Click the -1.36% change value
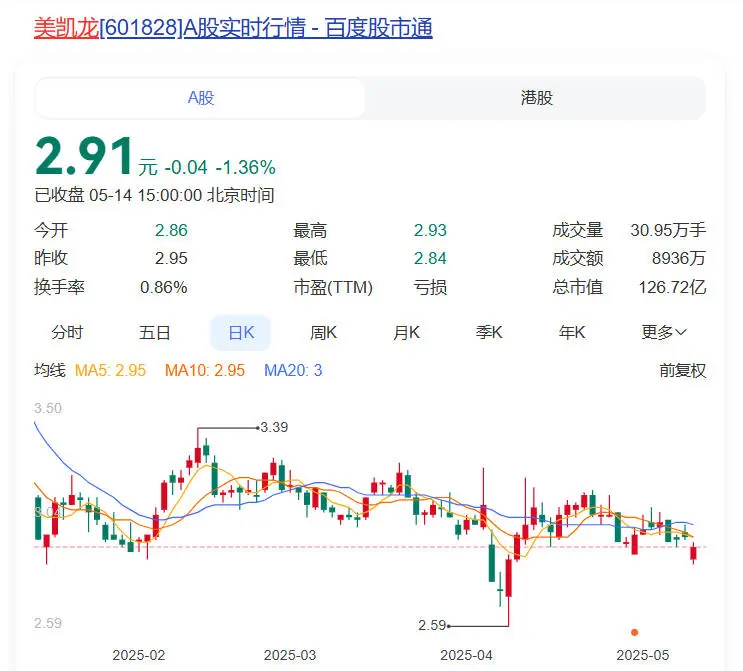This screenshot has height=671, width=743. click(x=245, y=167)
